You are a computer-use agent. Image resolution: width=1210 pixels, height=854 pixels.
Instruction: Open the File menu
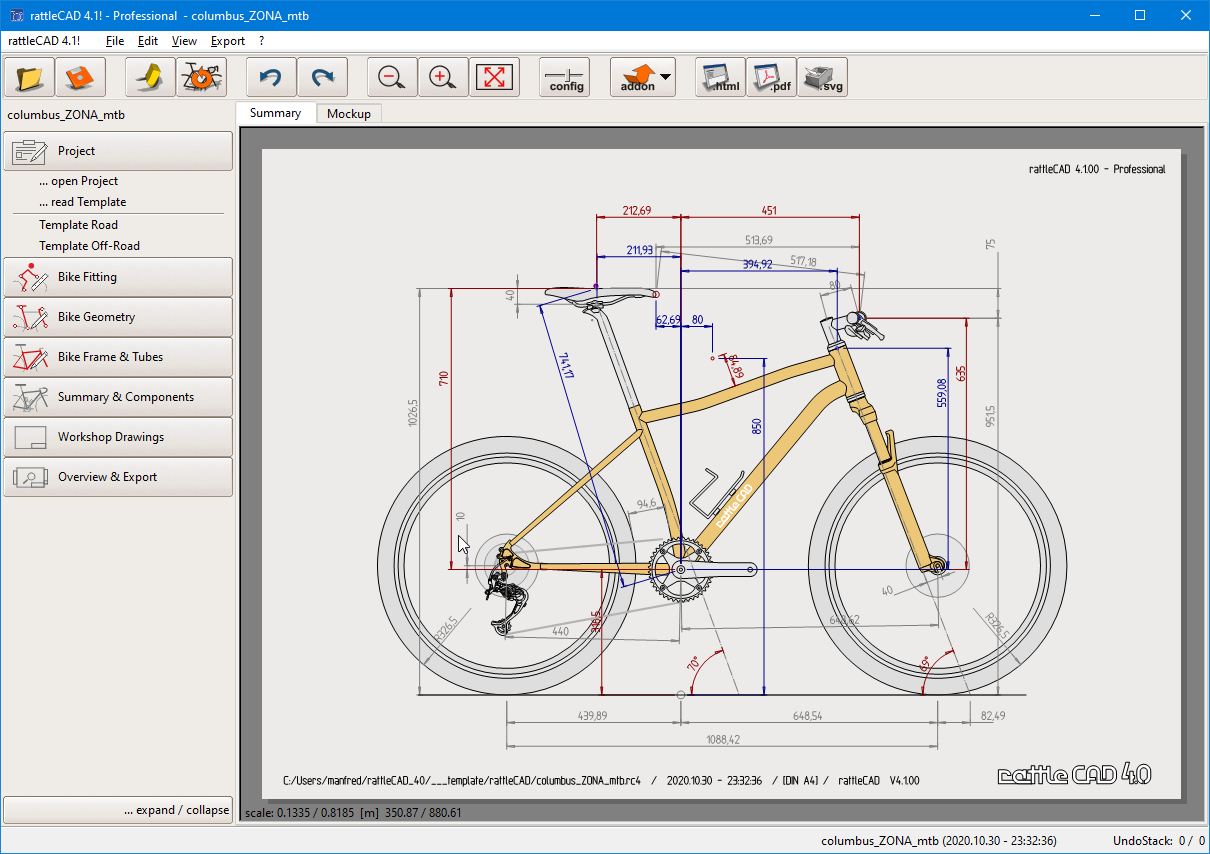(x=115, y=41)
